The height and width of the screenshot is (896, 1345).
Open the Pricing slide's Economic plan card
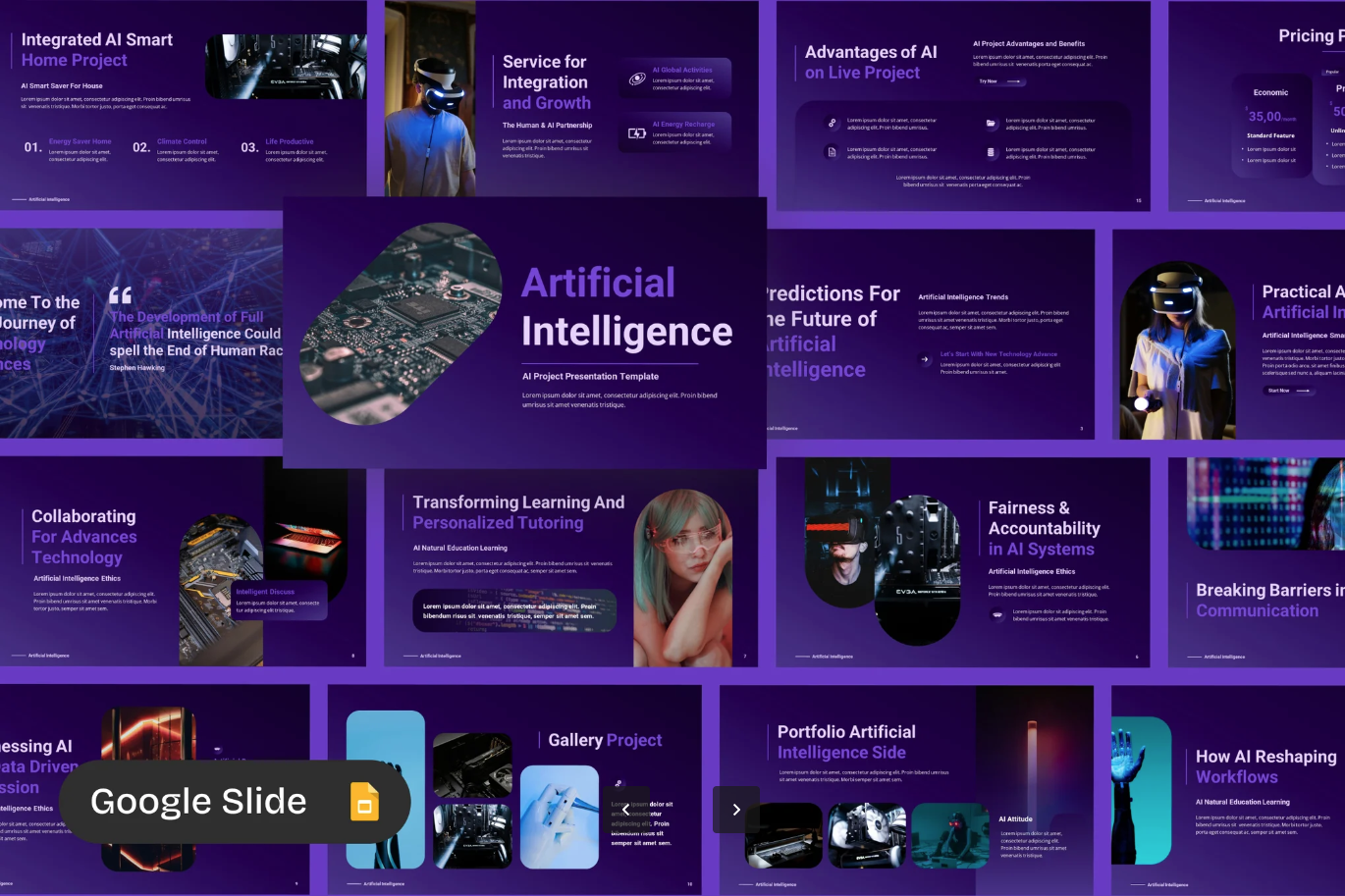pos(1271,125)
